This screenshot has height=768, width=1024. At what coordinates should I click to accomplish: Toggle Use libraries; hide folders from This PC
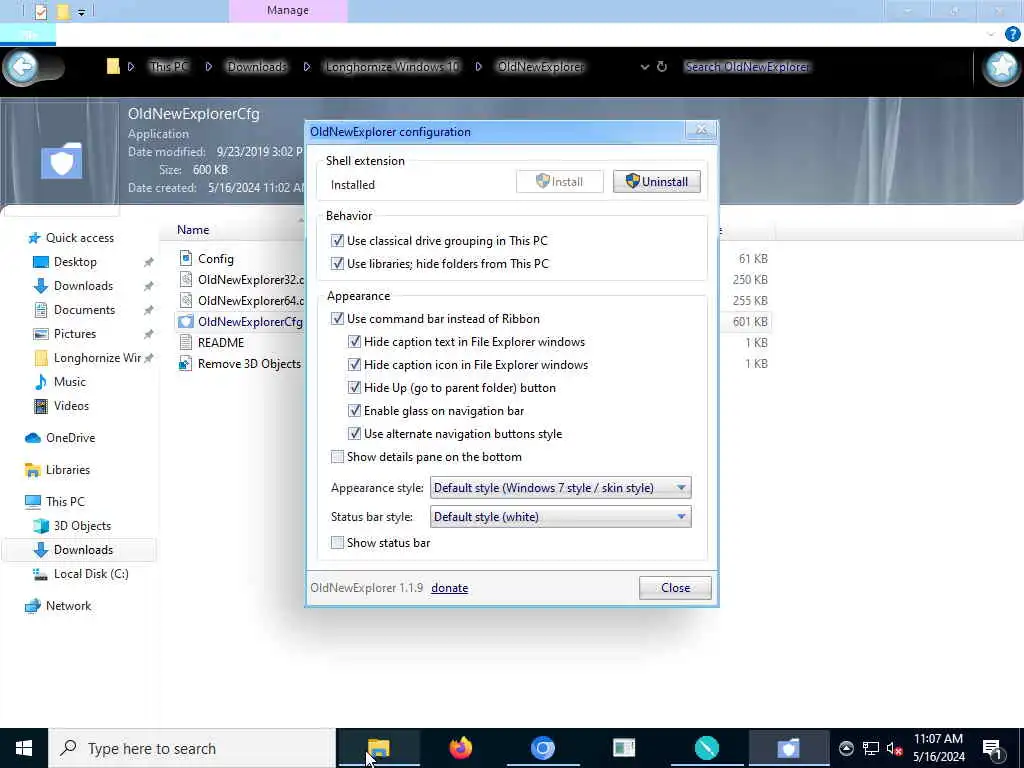click(337, 263)
